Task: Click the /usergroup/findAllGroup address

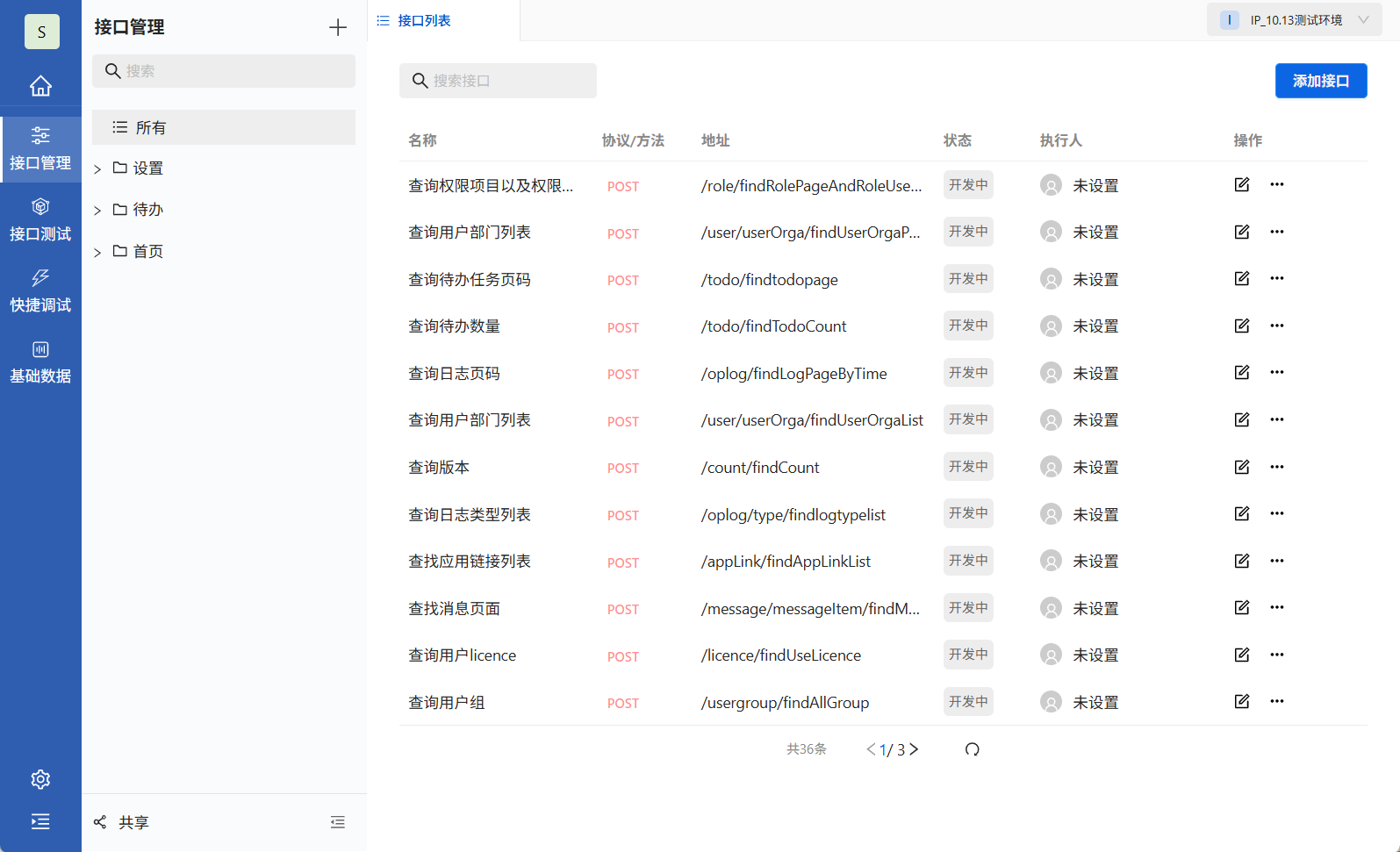Action: [x=785, y=703]
